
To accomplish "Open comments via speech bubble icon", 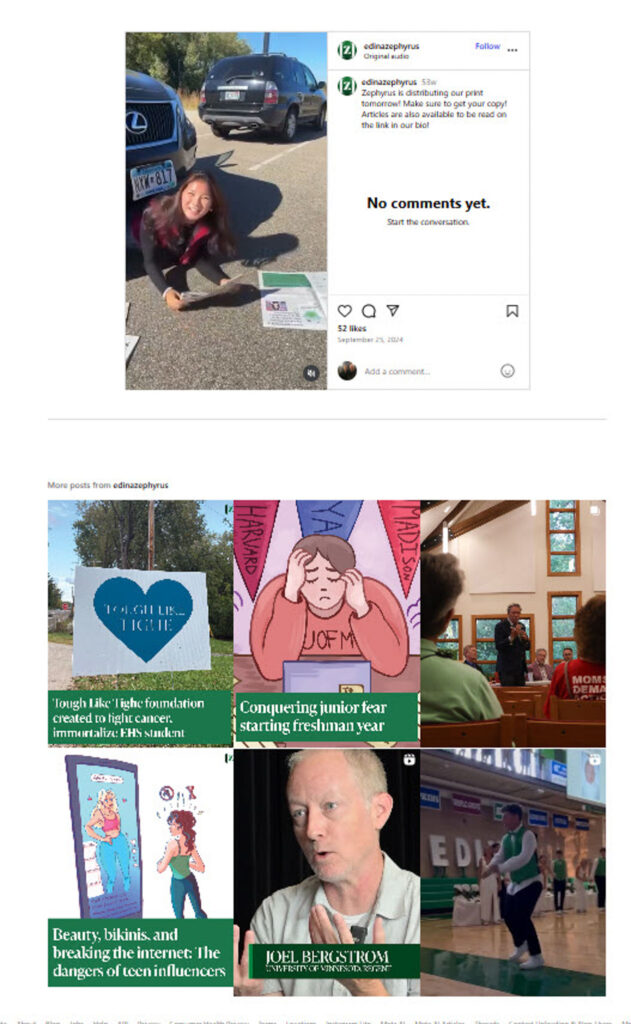I will (369, 311).
